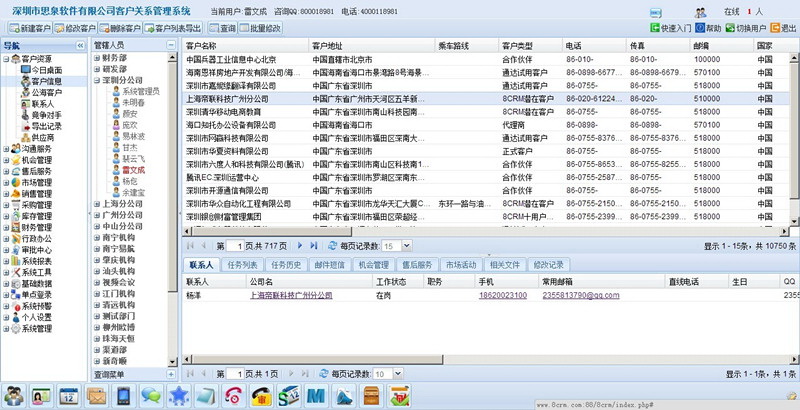Click the red telephone icon in bottom dock
Image resolution: width=800 pixels, height=410 pixels.
(234, 395)
